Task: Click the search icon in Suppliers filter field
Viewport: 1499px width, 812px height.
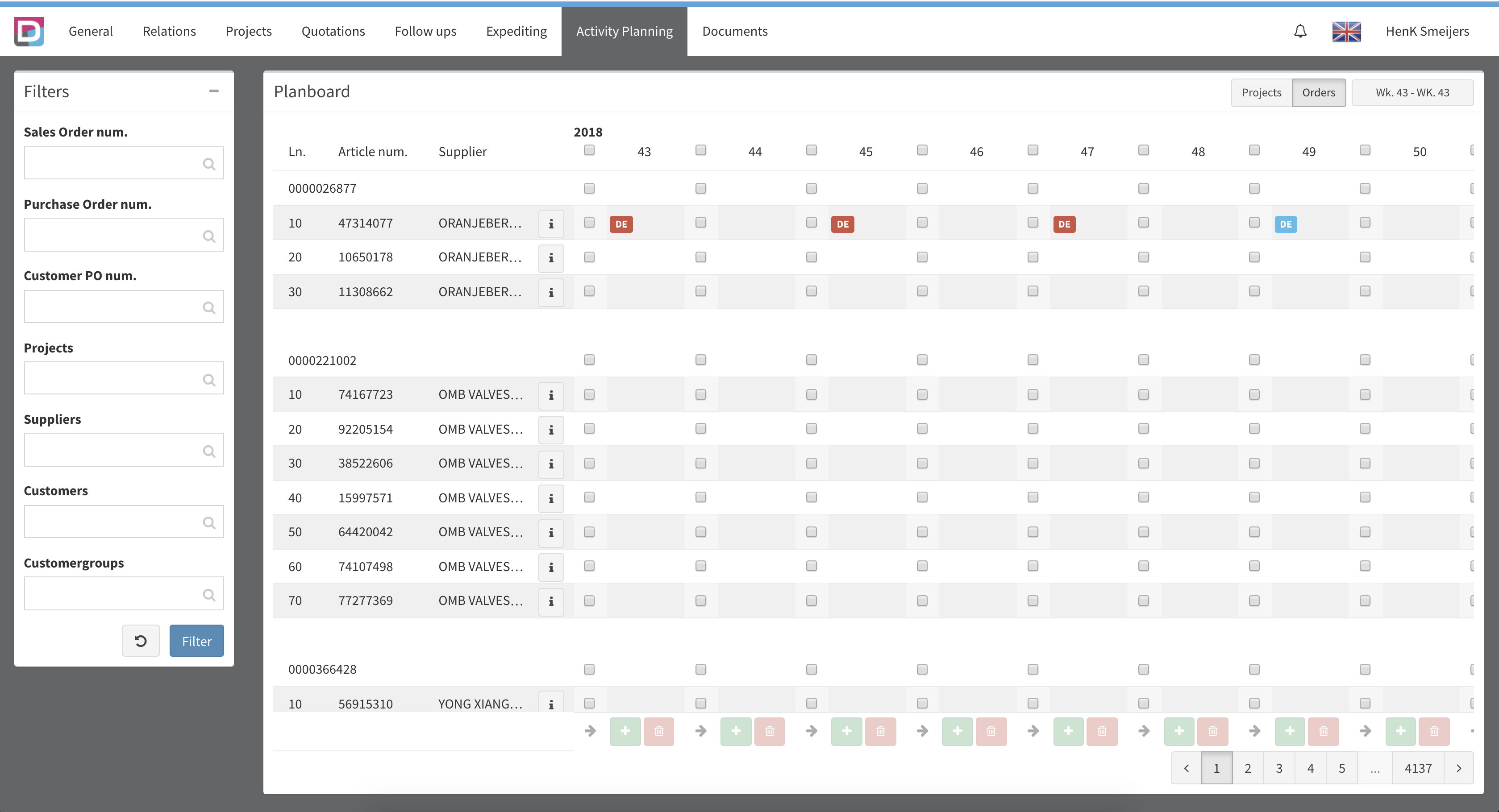Action: 209,452
